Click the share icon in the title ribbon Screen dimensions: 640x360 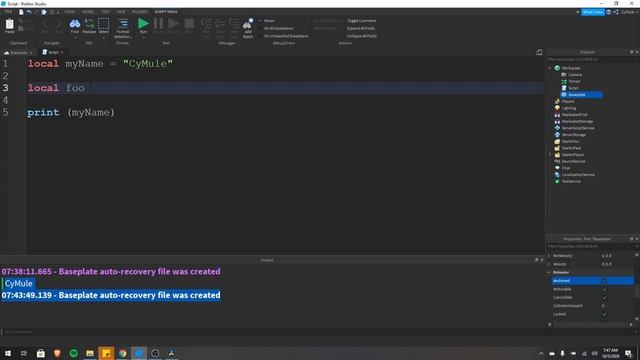(616, 12)
